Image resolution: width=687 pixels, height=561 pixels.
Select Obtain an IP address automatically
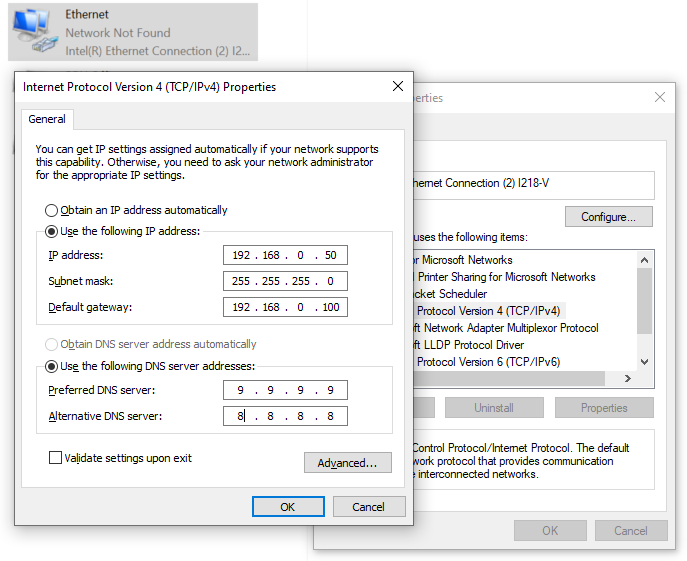point(52,211)
